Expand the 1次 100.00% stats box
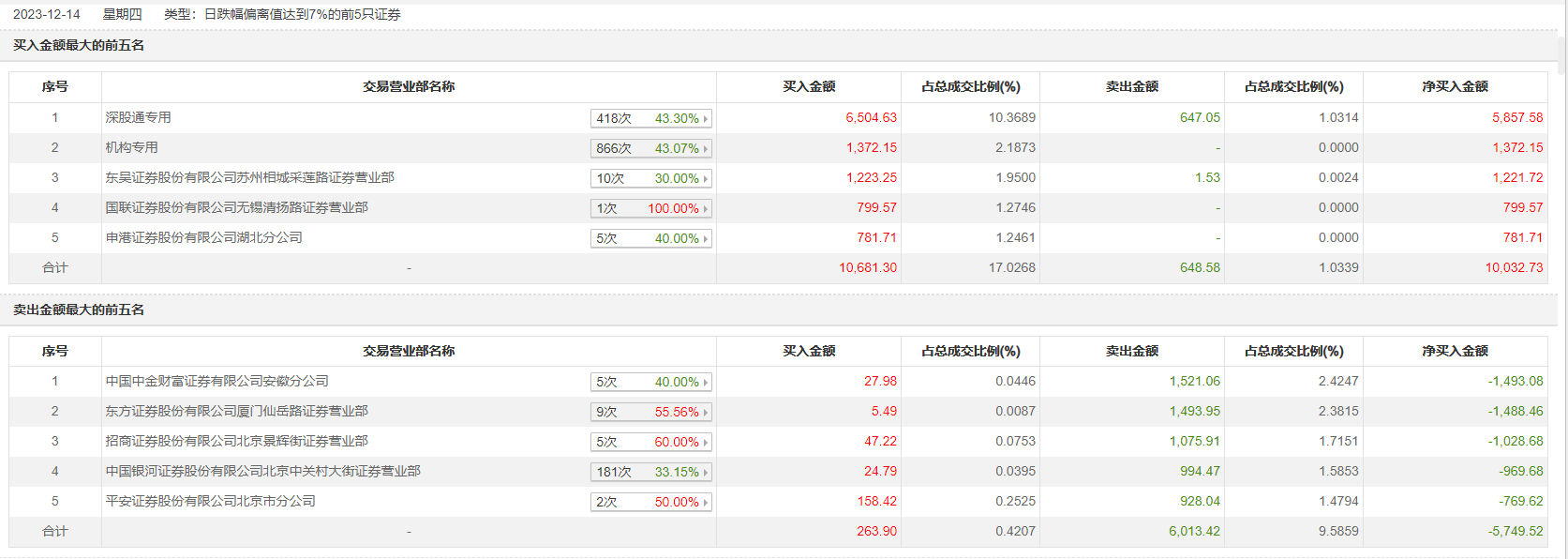 tap(651, 208)
